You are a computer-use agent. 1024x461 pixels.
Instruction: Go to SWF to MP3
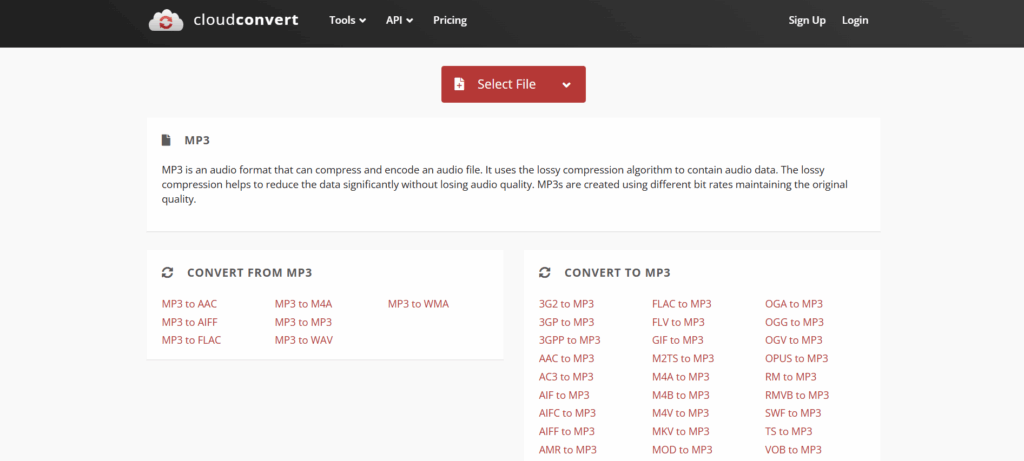coord(793,413)
